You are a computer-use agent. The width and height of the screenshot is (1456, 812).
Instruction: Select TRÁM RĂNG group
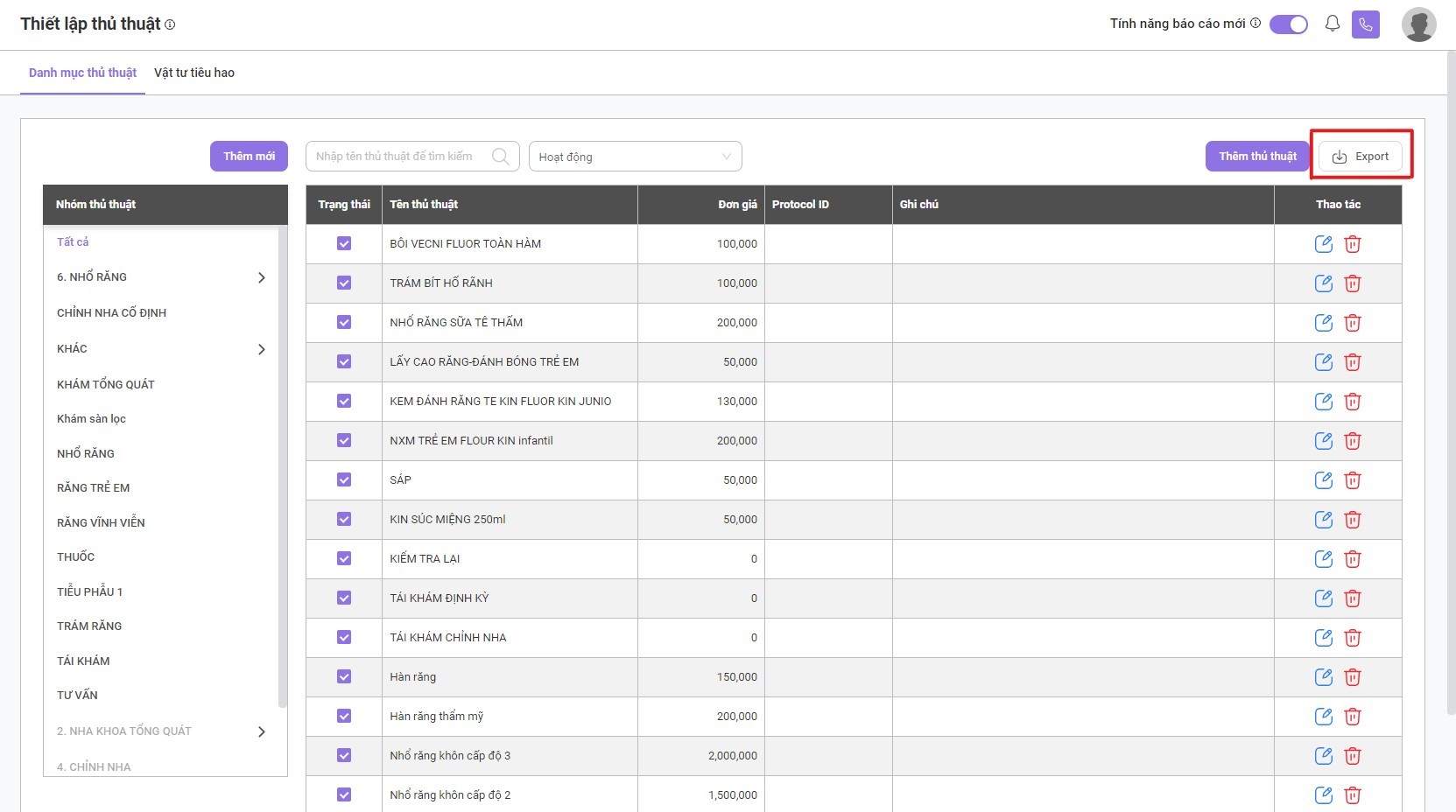[x=89, y=626]
